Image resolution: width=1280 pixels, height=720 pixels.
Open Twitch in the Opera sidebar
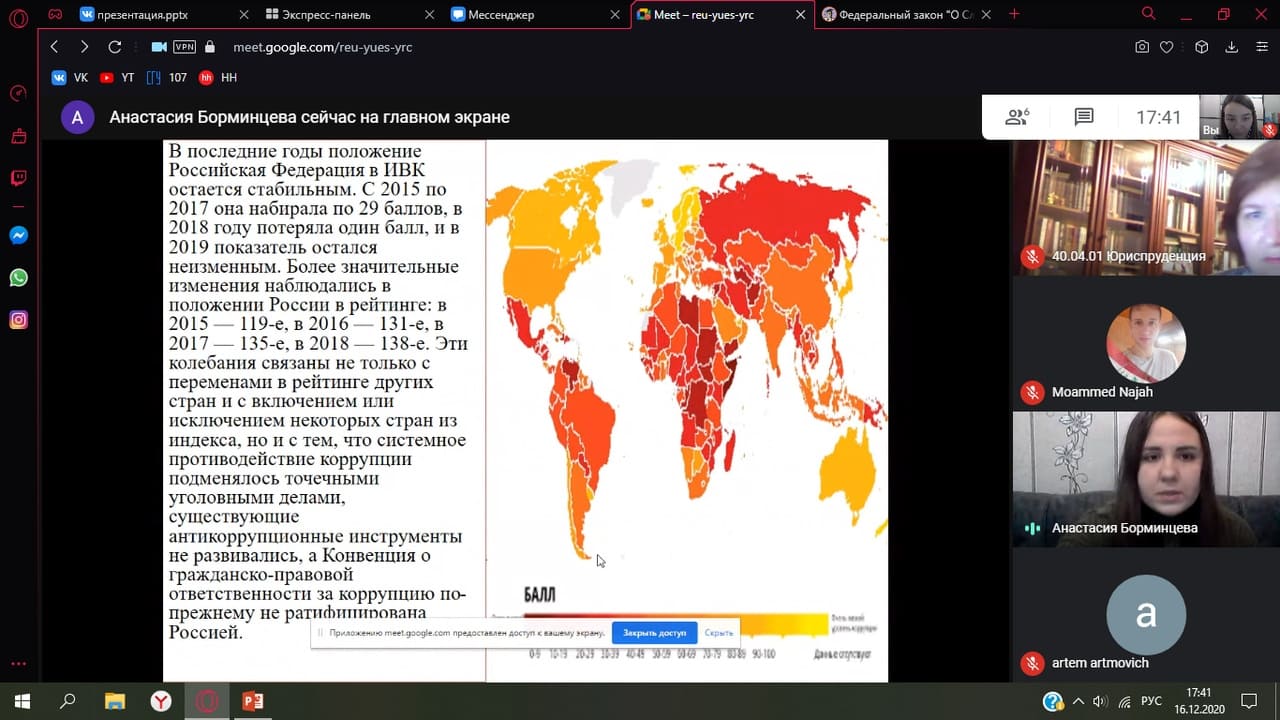pos(18,178)
